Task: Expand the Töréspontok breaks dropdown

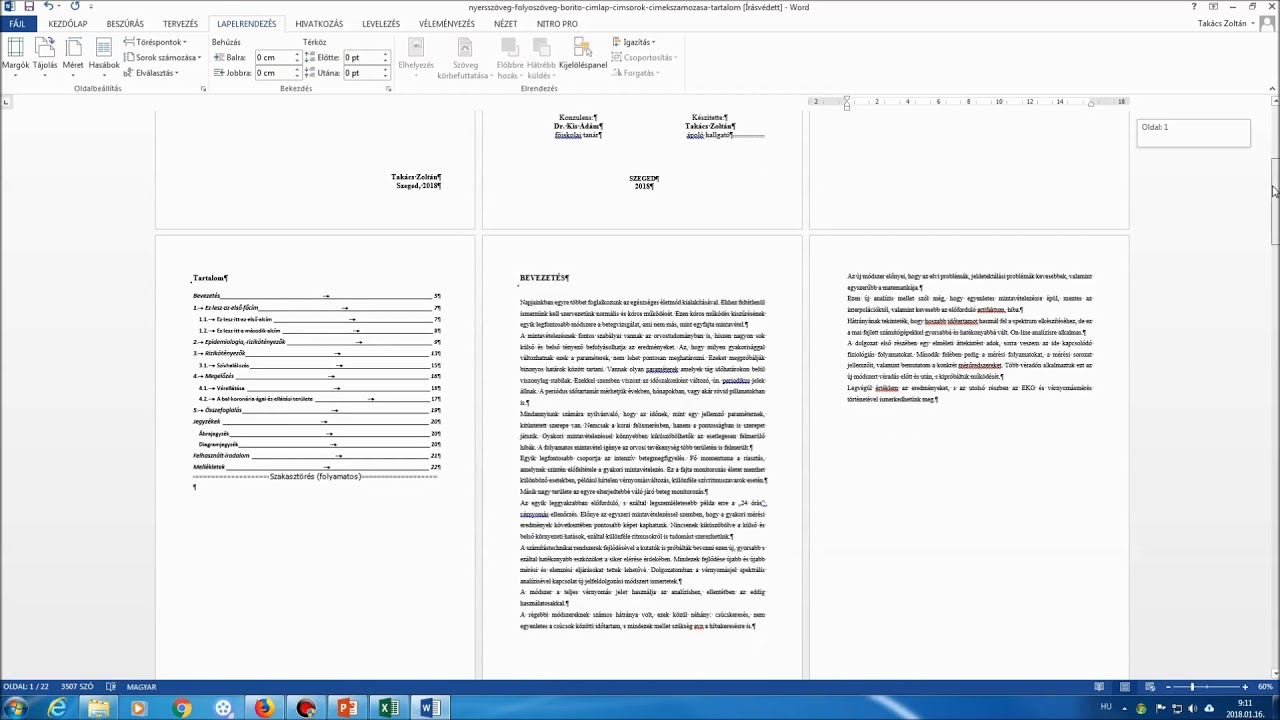Action: 155,42
